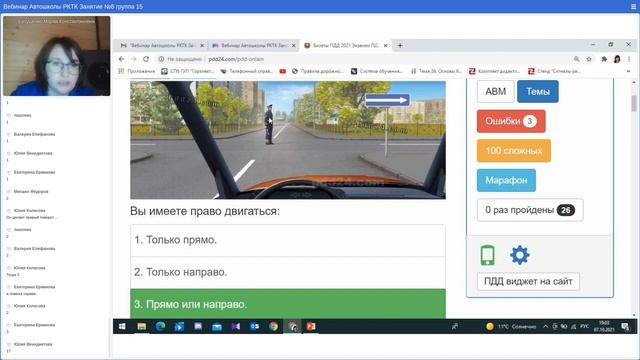Open the 100 сложных questions
This screenshot has height=360, width=640.
click(x=514, y=151)
